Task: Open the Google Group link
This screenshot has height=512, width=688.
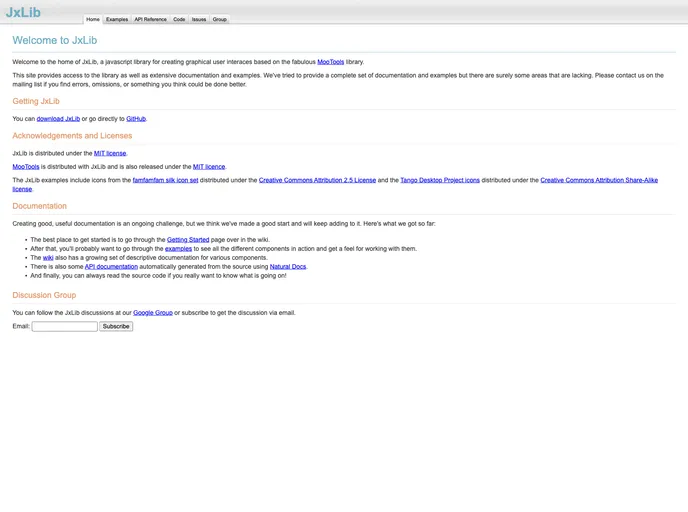Action: (153, 313)
